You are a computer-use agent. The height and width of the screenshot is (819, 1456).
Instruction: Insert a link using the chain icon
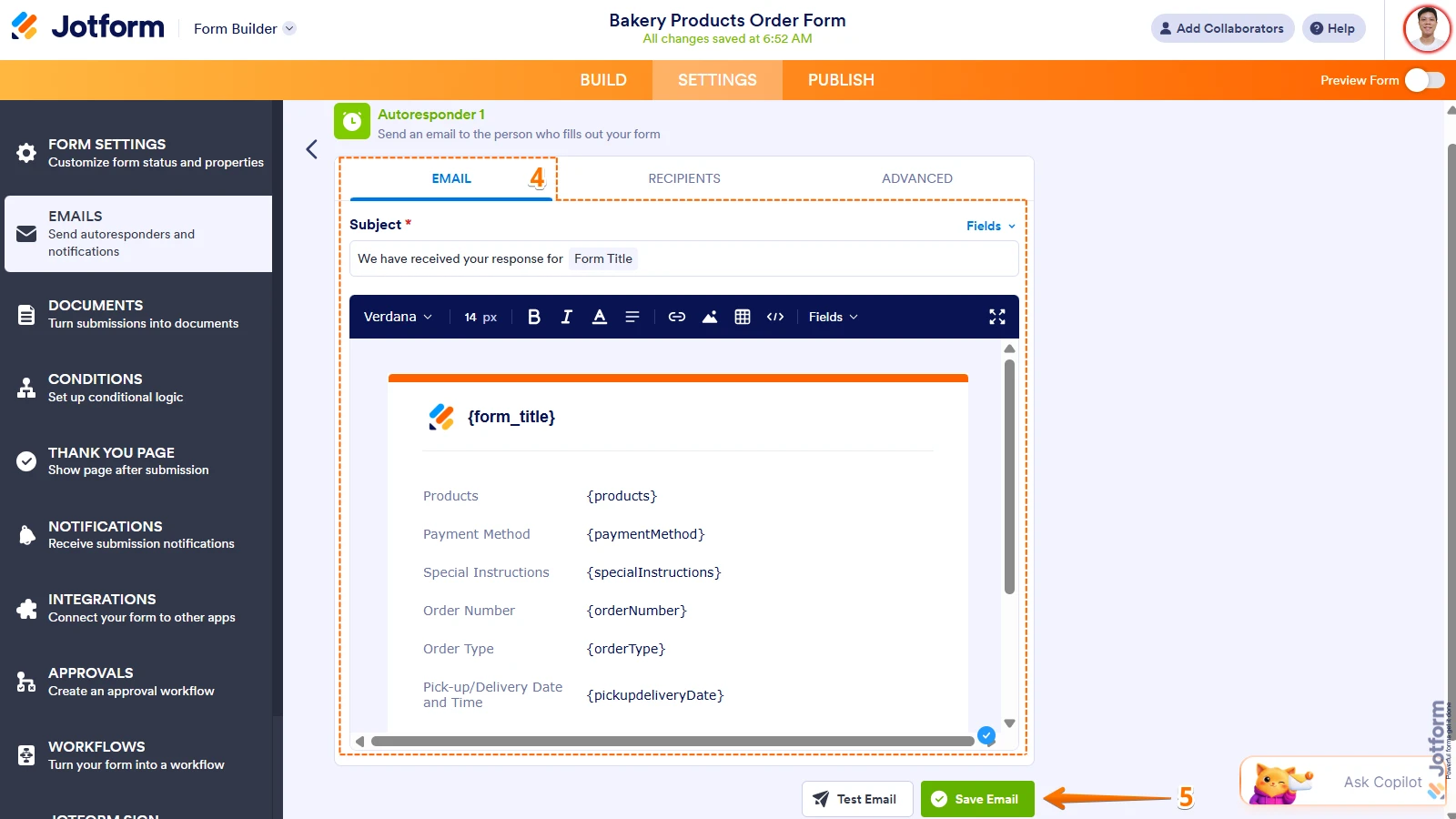[x=677, y=317]
